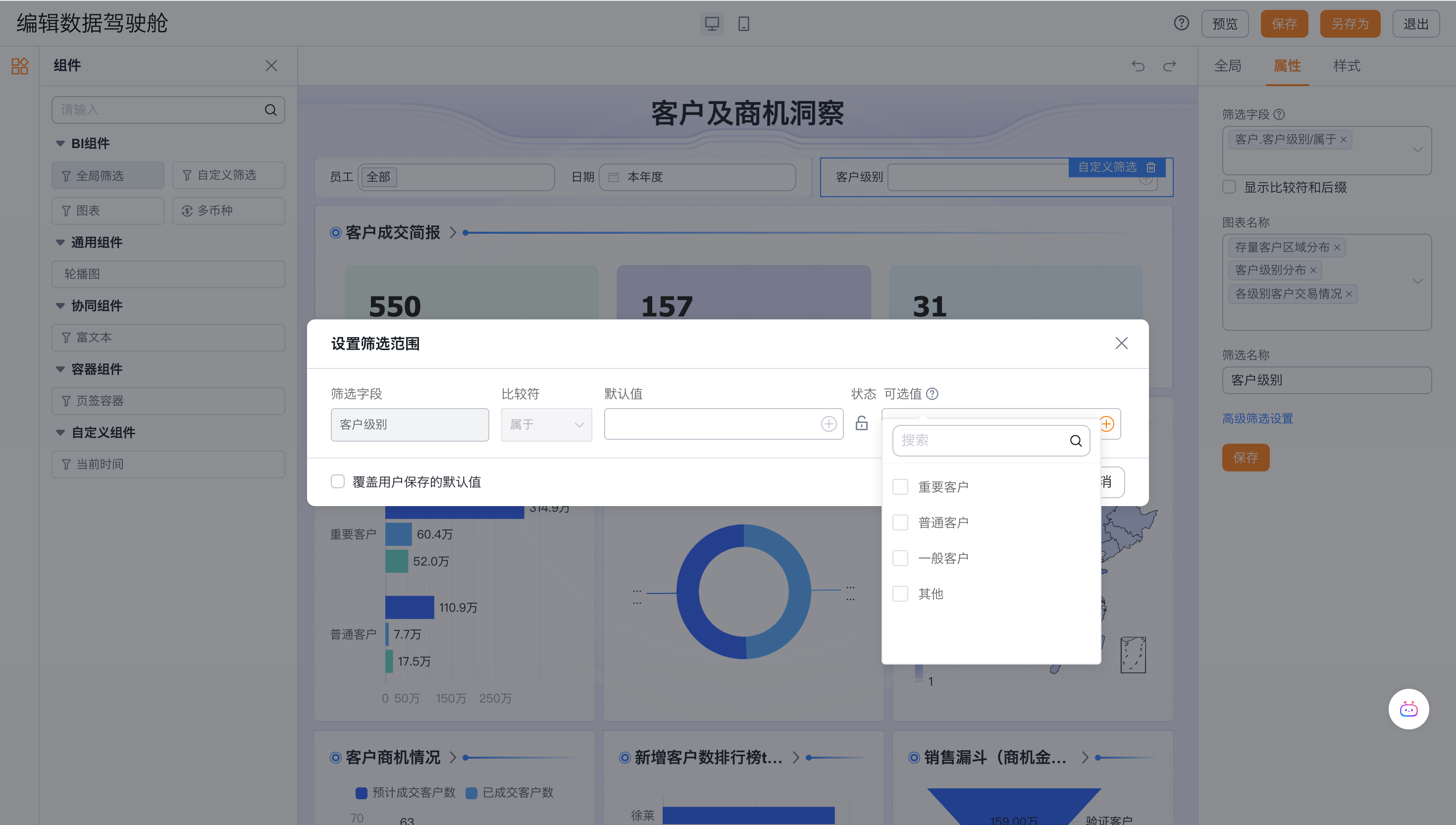Switch to the 样式 tab
Screen dimensions: 1456x825
click(1346, 66)
